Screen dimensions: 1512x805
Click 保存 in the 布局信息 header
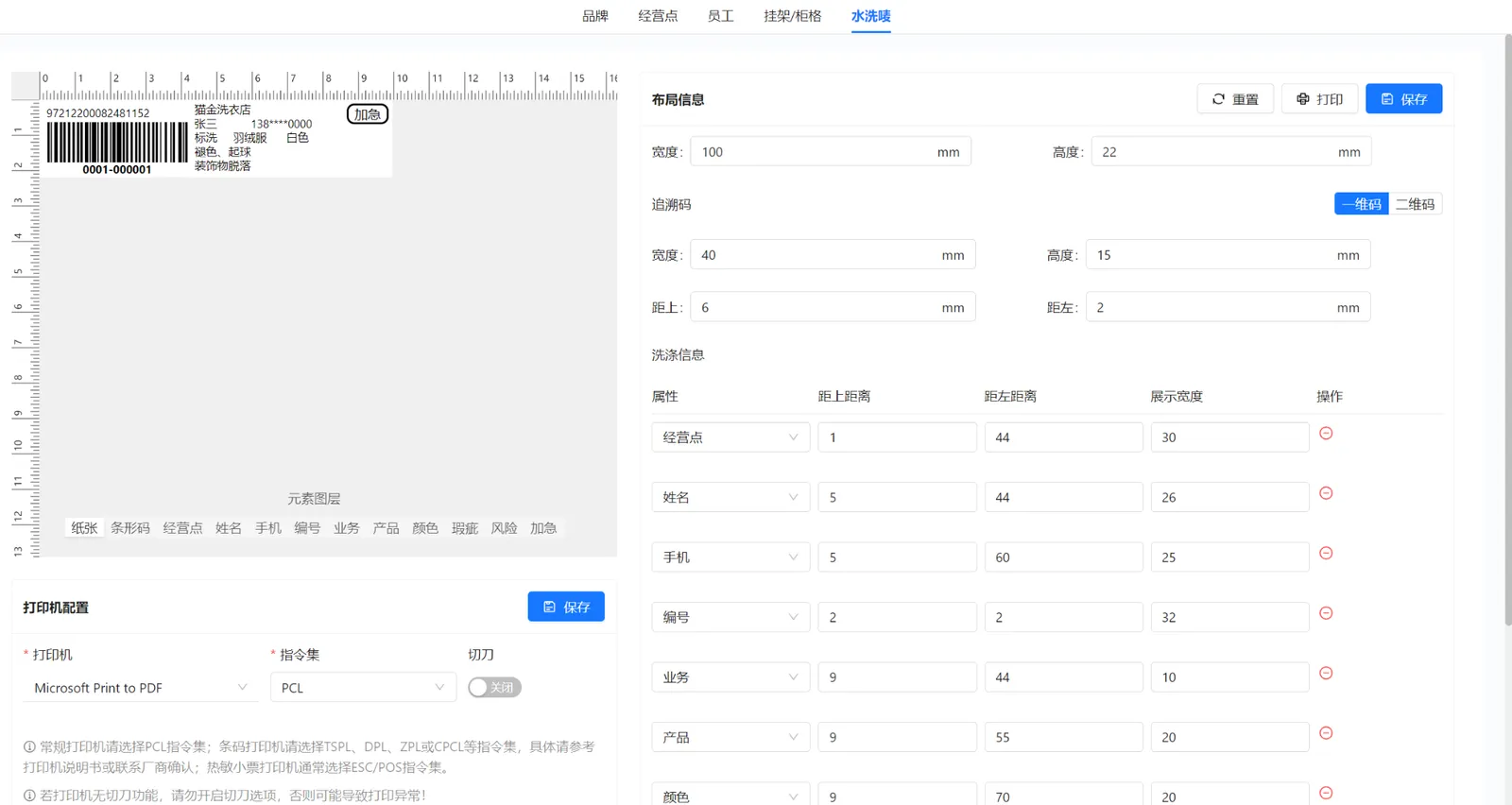(1403, 99)
